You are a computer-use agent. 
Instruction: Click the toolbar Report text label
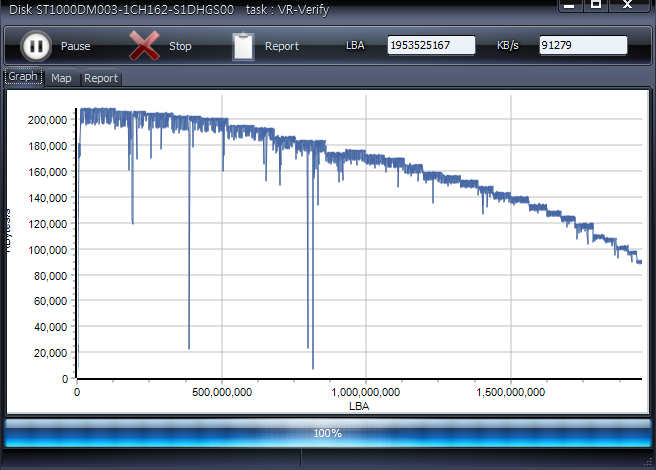[x=282, y=46]
